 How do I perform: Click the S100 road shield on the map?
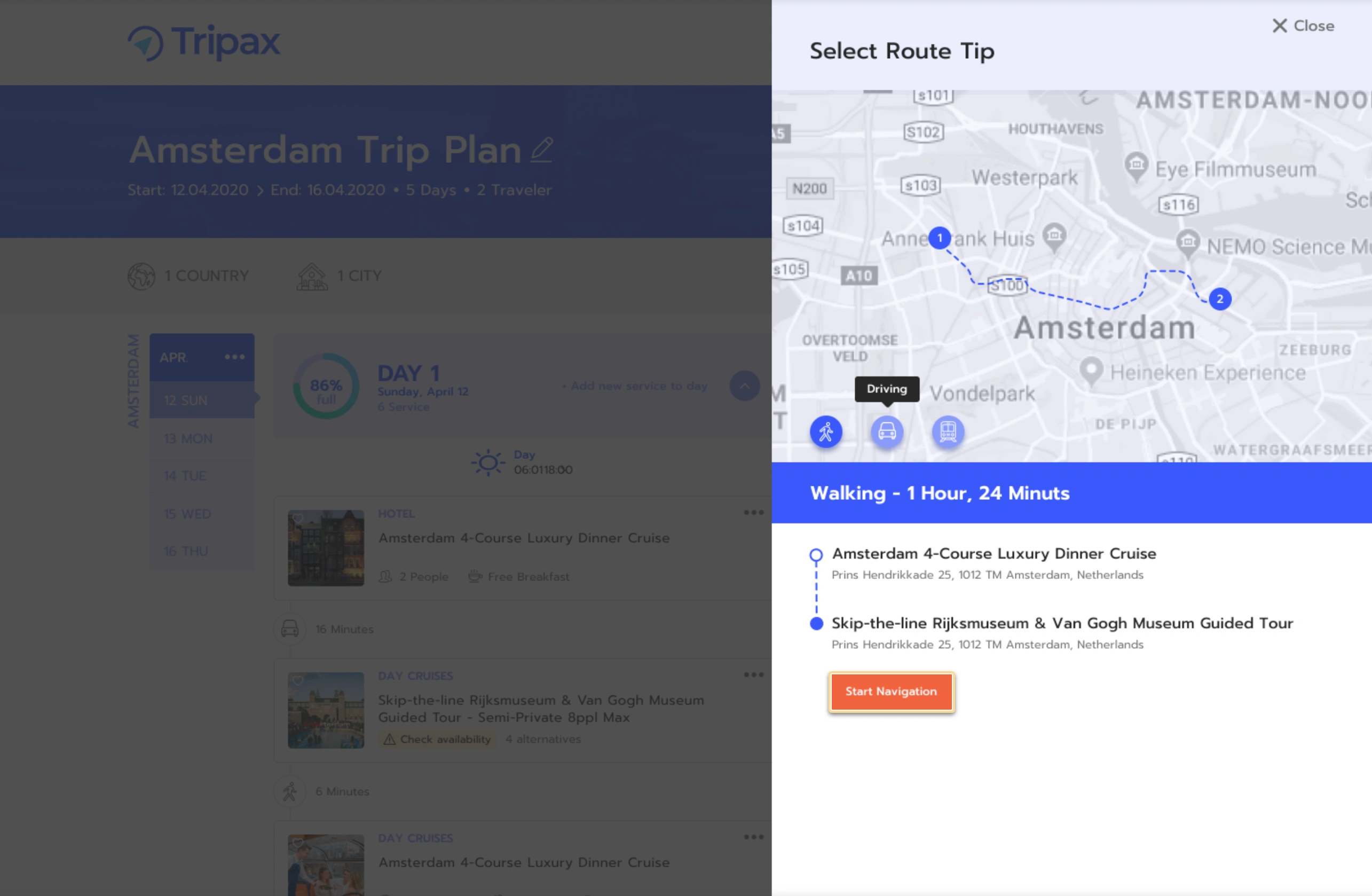coord(1007,285)
